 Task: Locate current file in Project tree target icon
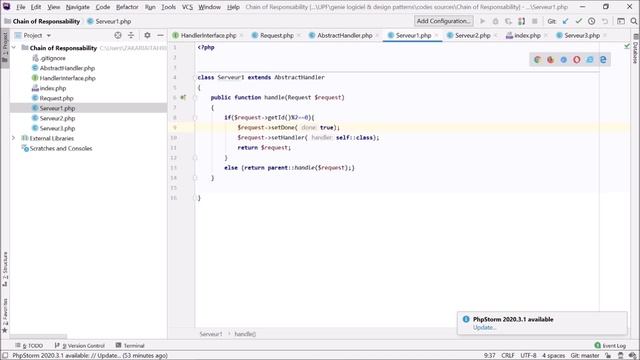pyautogui.click(x=118, y=36)
